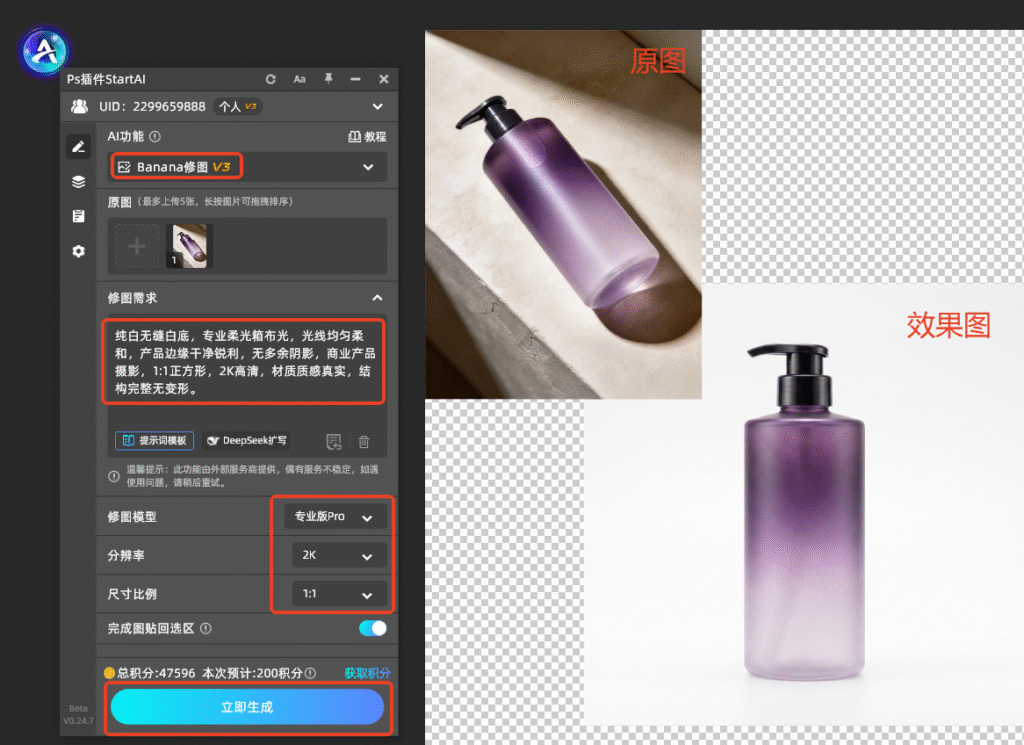Click the refresh icon in plugin title bar
The width and height of the screenshot is (1024, 745).
coord(270,79)
